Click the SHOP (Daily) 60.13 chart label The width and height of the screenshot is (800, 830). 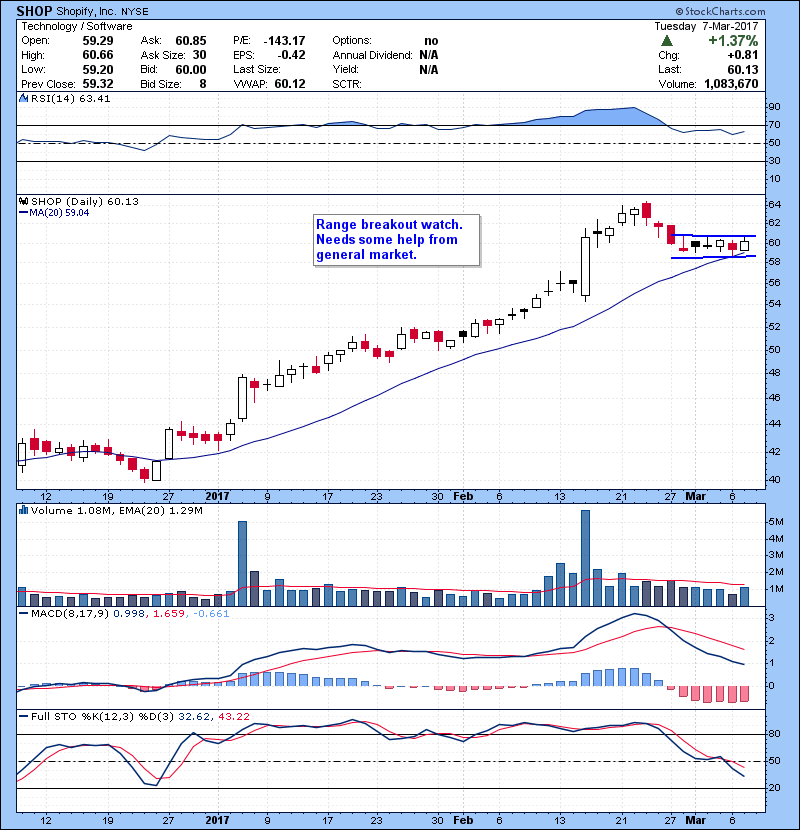click(x=85, y=202)
